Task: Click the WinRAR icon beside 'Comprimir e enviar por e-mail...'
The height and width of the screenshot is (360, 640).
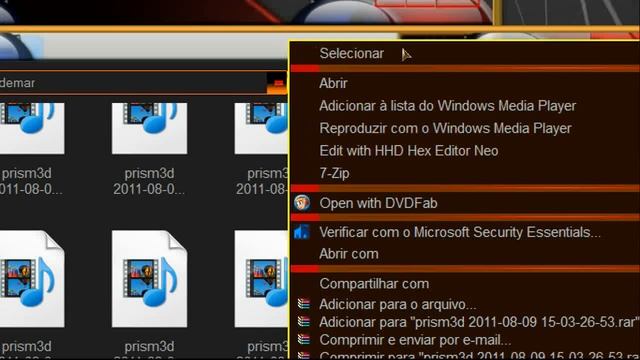Action: click(x=303, y=339)
